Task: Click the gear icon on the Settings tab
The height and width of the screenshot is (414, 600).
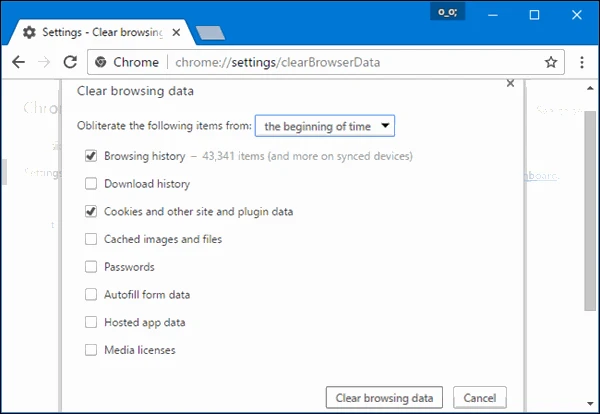Action: 29,33
